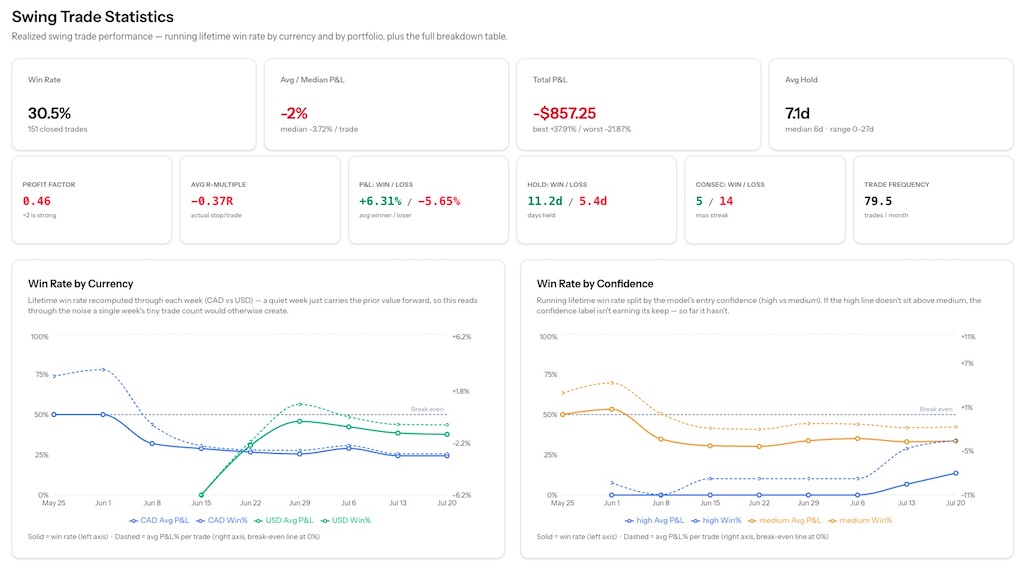This screenshot has width=1024, height=569.
Task: Hide the USD Avg P&L legend series
Action: click(284, 521)
